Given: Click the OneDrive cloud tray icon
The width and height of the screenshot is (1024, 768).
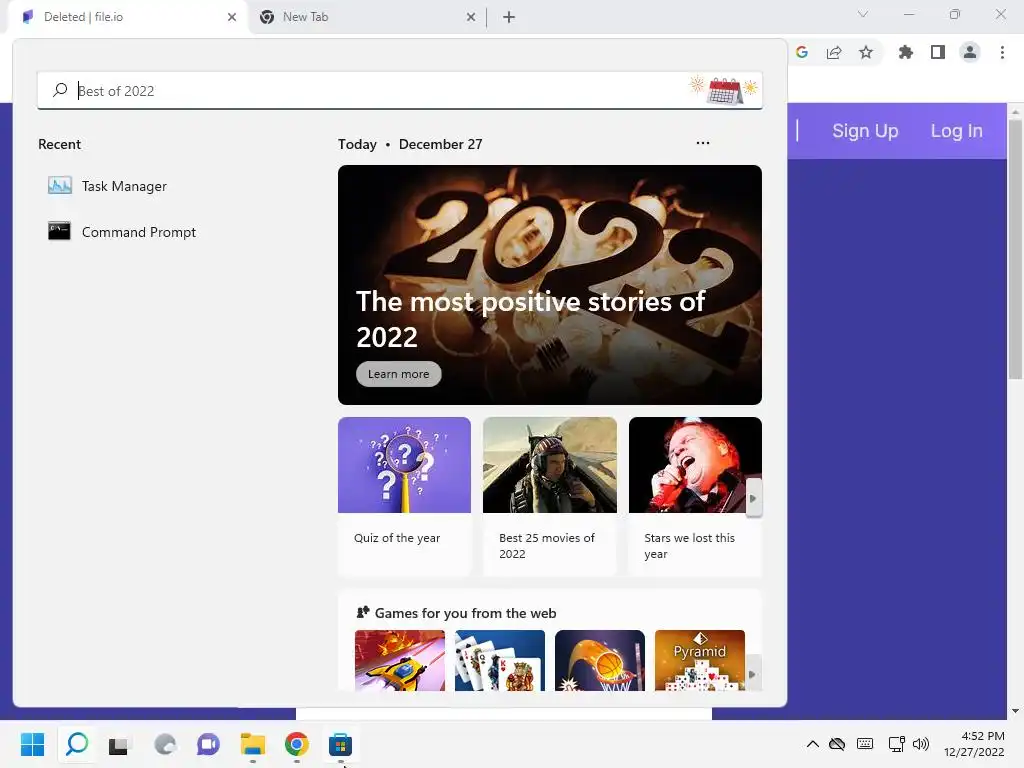Looking at the screenshot, I should coord(837,744).
